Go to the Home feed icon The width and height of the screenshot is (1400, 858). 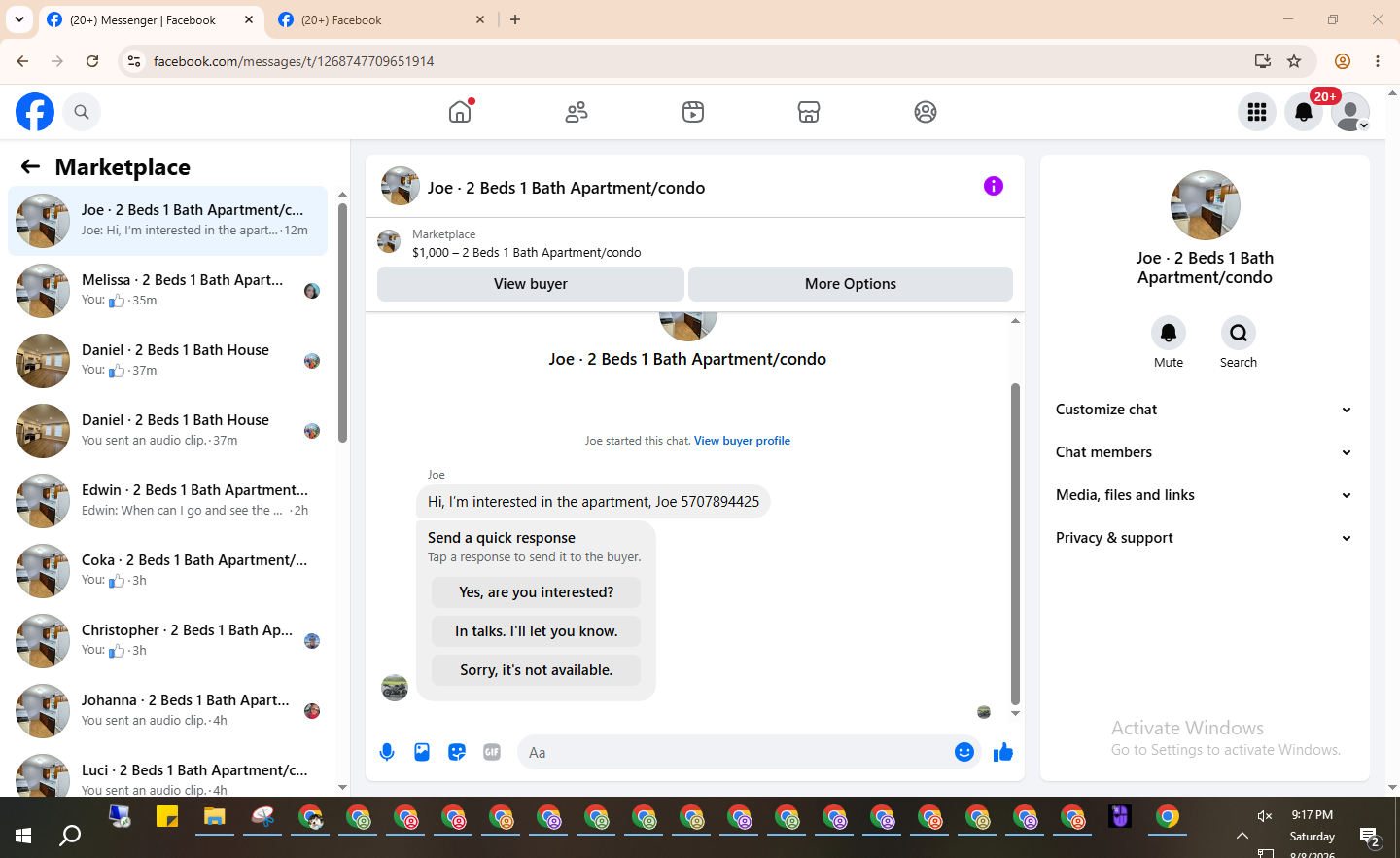coord(460,112)
